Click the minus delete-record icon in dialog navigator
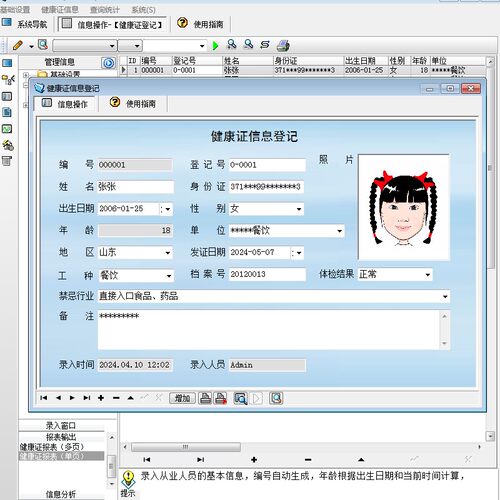500x500 pixels. tap(116, 398)
